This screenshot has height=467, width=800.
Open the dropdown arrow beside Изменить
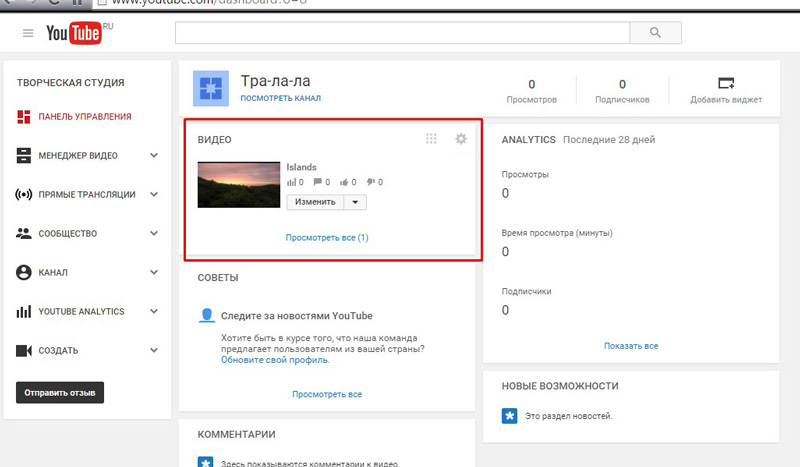[355, 202]
